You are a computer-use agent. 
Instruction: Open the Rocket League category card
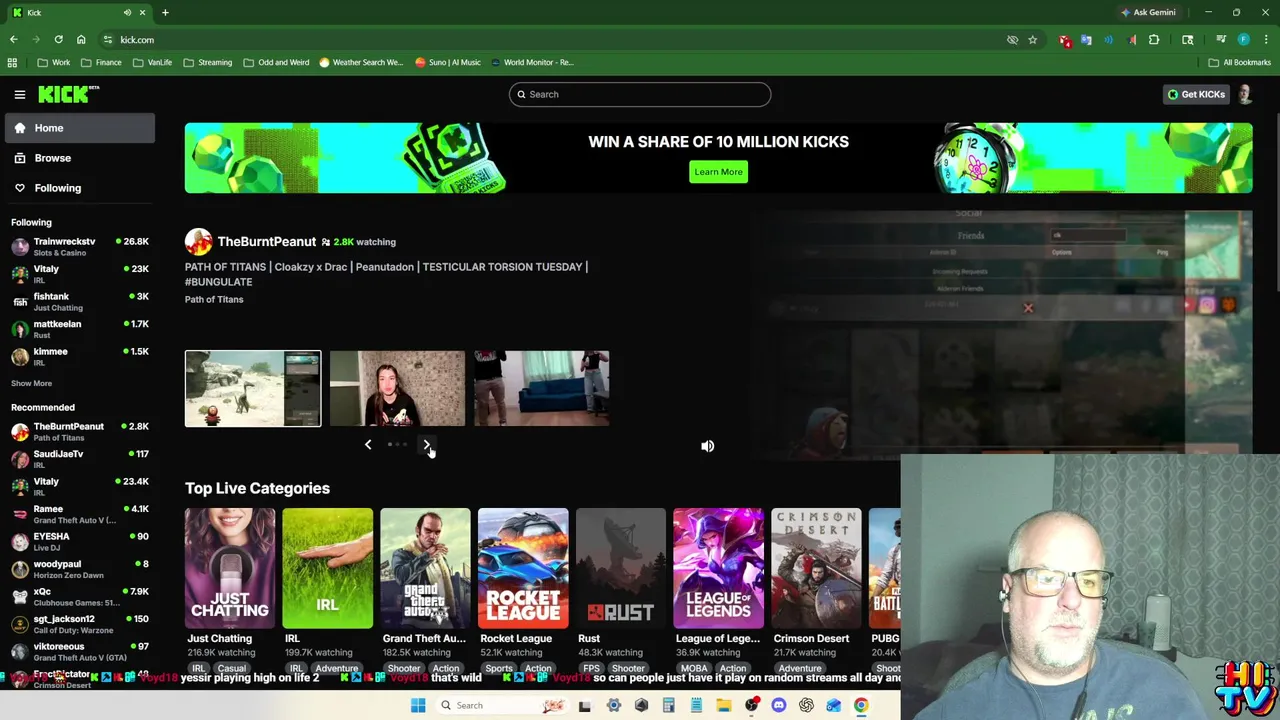tap(523, 568)
